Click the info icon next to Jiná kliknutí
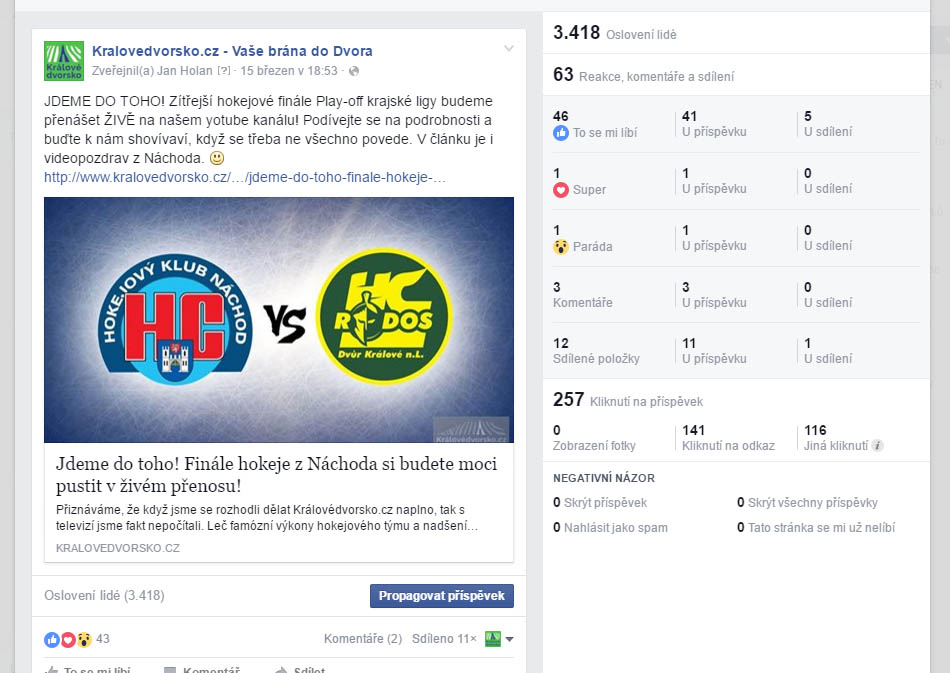 pyautogui.click(x=877, y=446)
